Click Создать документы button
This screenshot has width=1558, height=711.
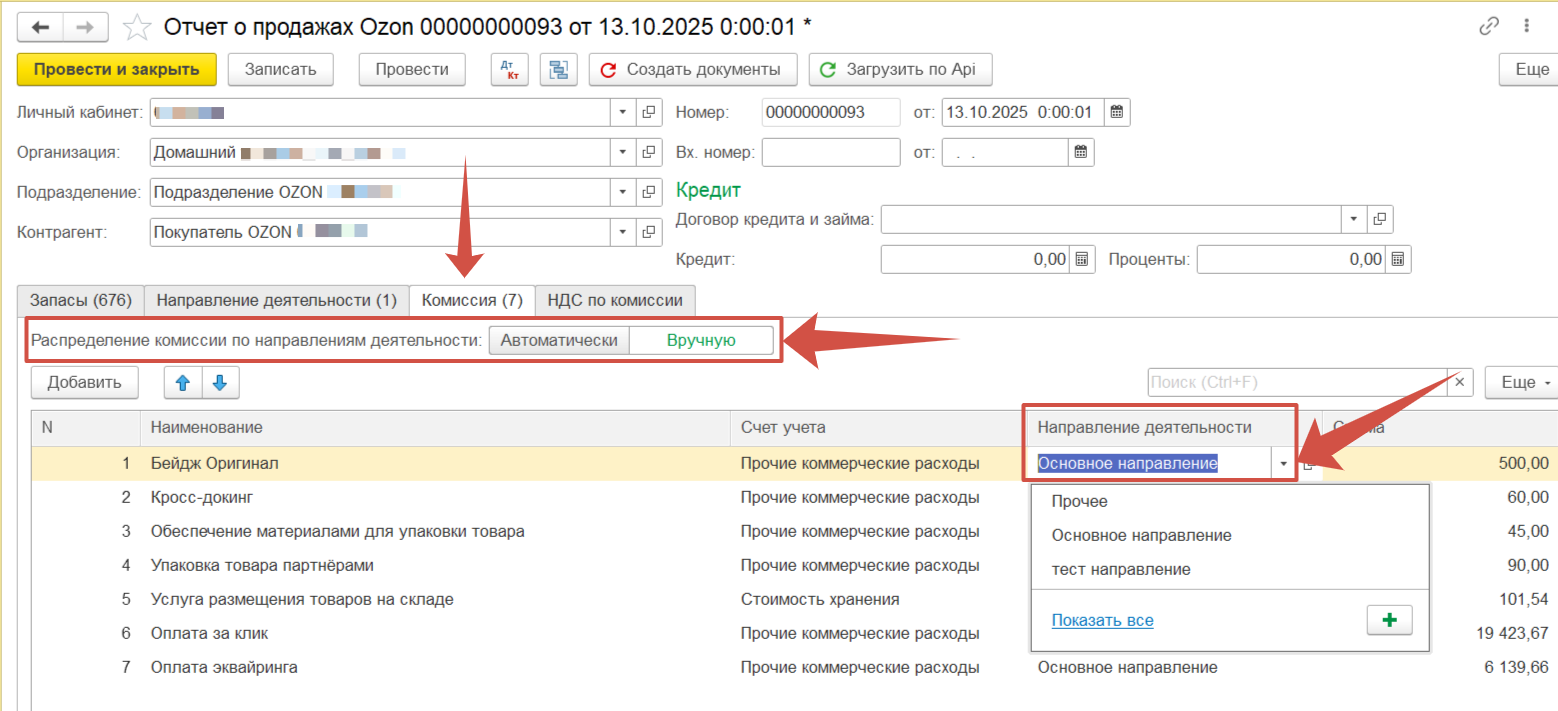click(692, 70)
